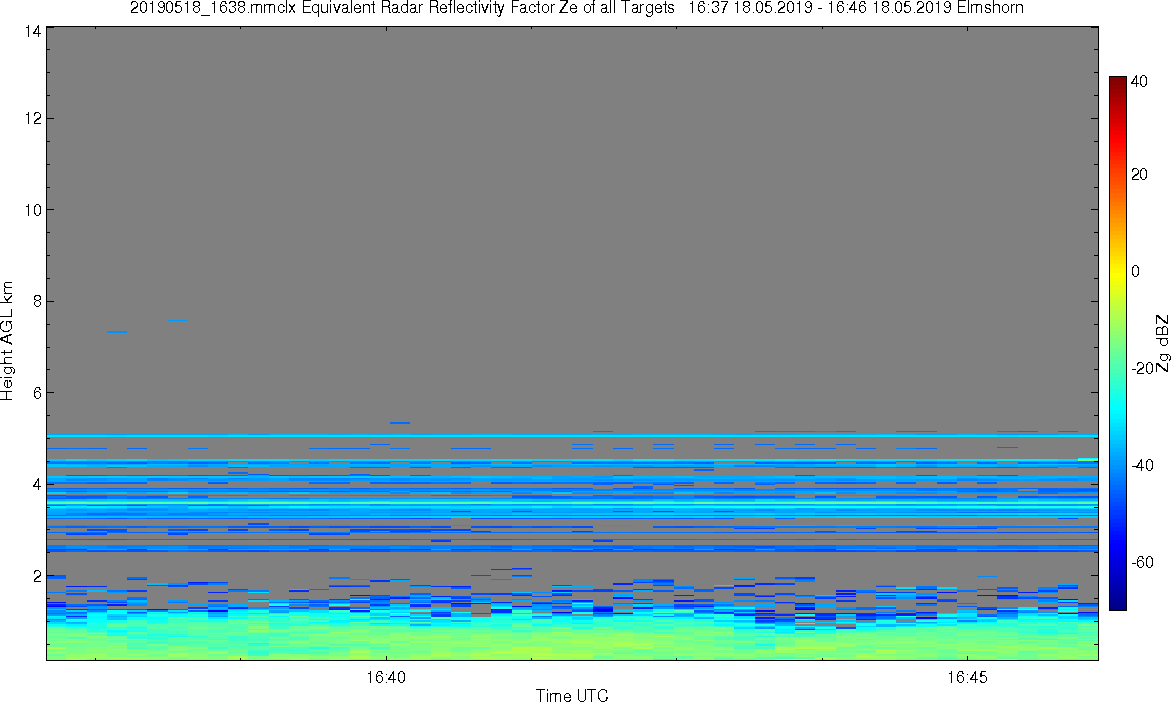Screen dimensions: 1171x702
Task: Click the '4' height tick label
Action: pyautogui.click(x=35, y=485)
